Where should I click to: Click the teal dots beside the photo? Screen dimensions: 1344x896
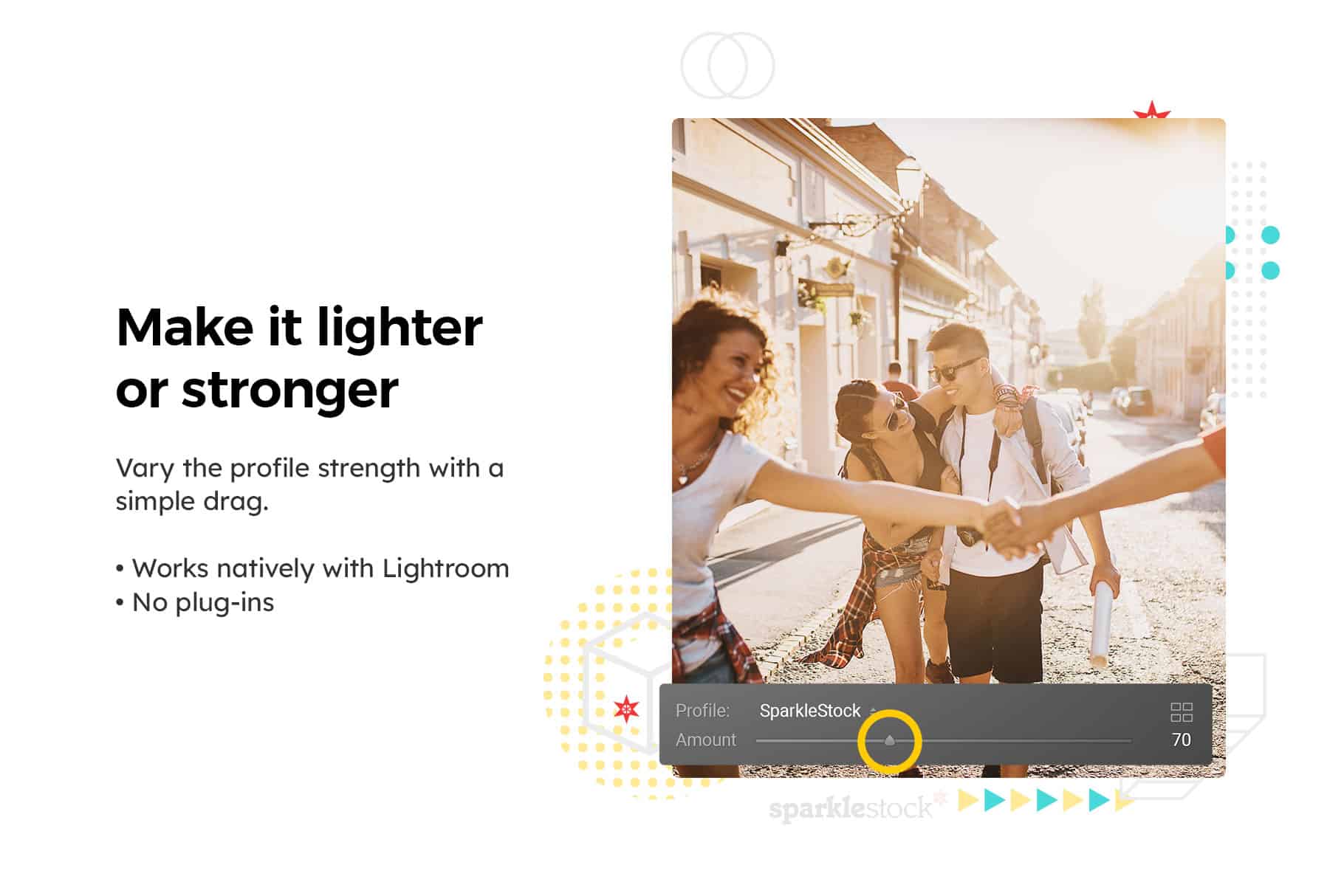coord(1253,252)
